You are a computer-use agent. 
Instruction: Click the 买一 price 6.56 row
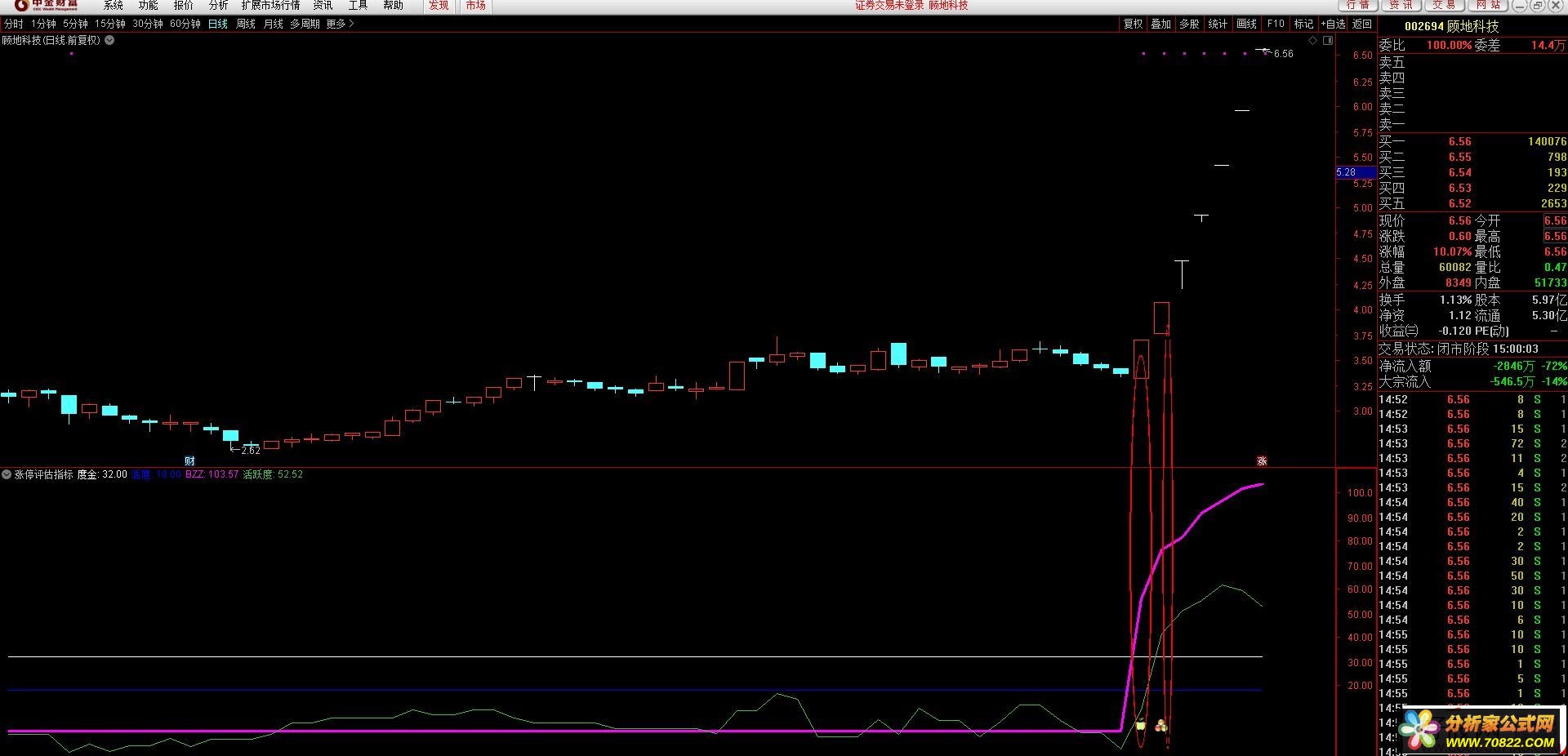pyautogui.click(x=1472, y=141)
